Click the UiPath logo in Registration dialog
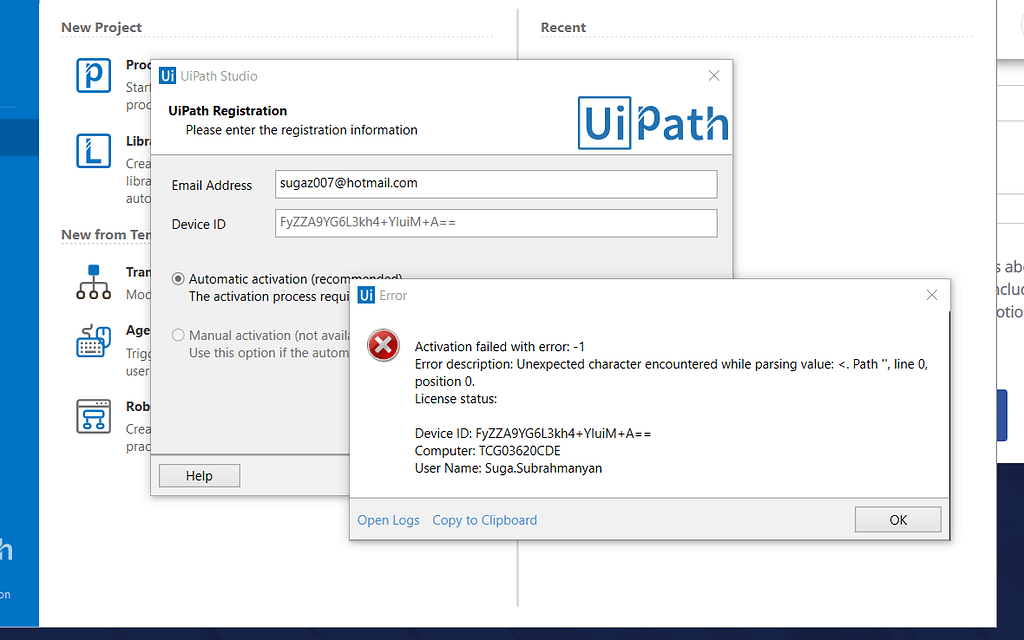Image resolution: width=1024 pixels, height=640 pixels. click(653, 122)
